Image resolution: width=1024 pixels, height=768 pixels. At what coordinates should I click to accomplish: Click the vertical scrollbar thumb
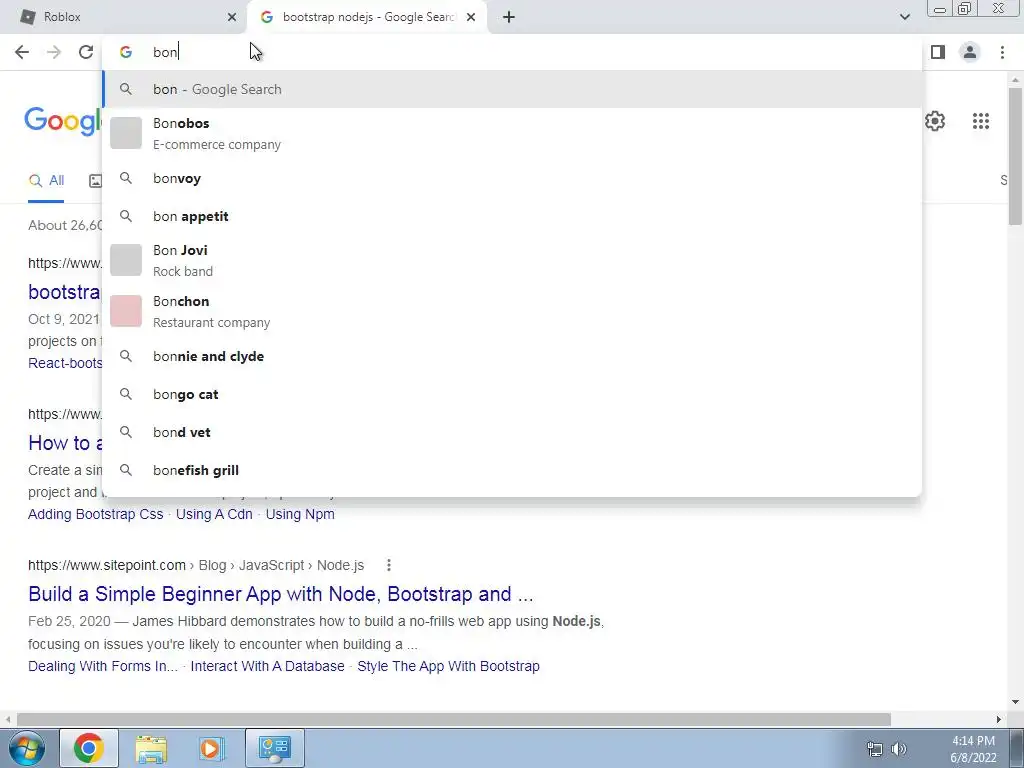[1015, 157]
